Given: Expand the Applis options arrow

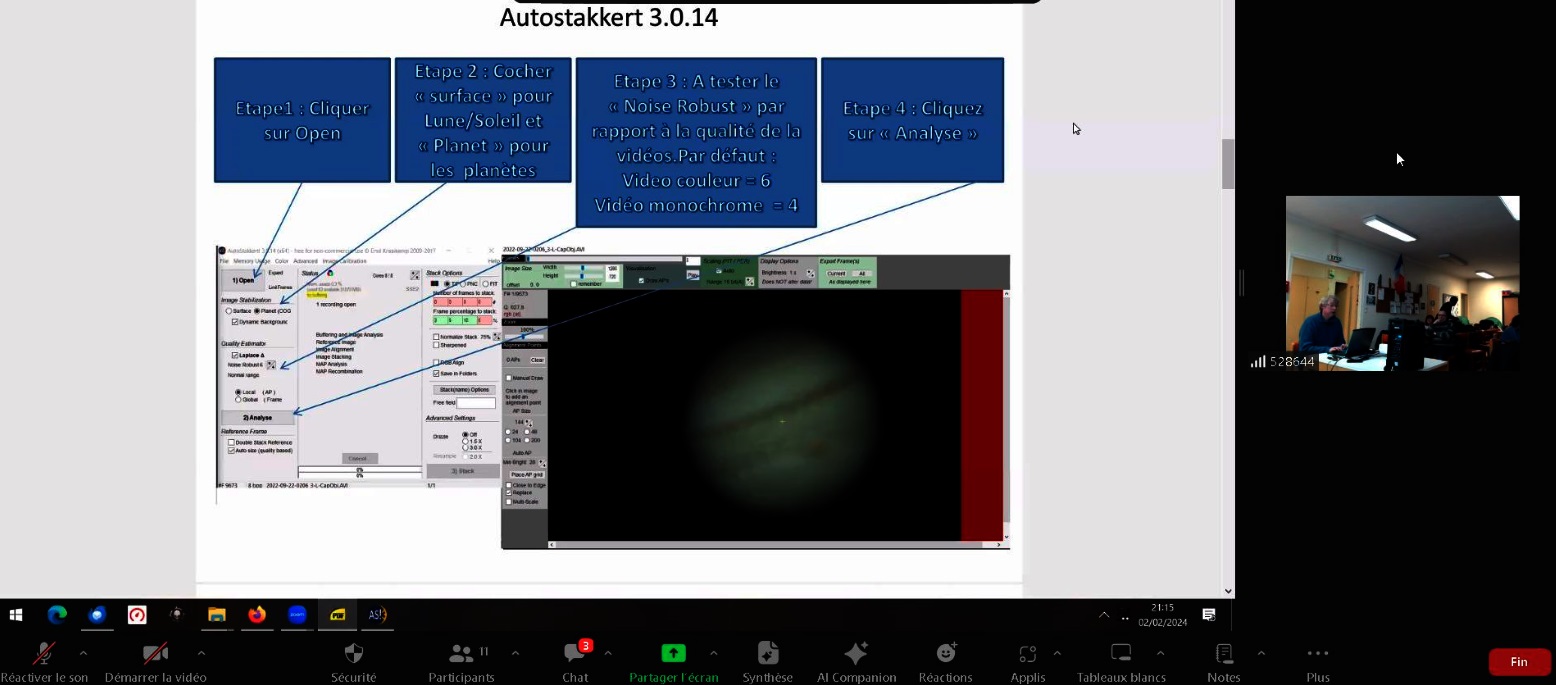Looking at the screenshot, I should pyautogui.click(x=1057, y=653).
